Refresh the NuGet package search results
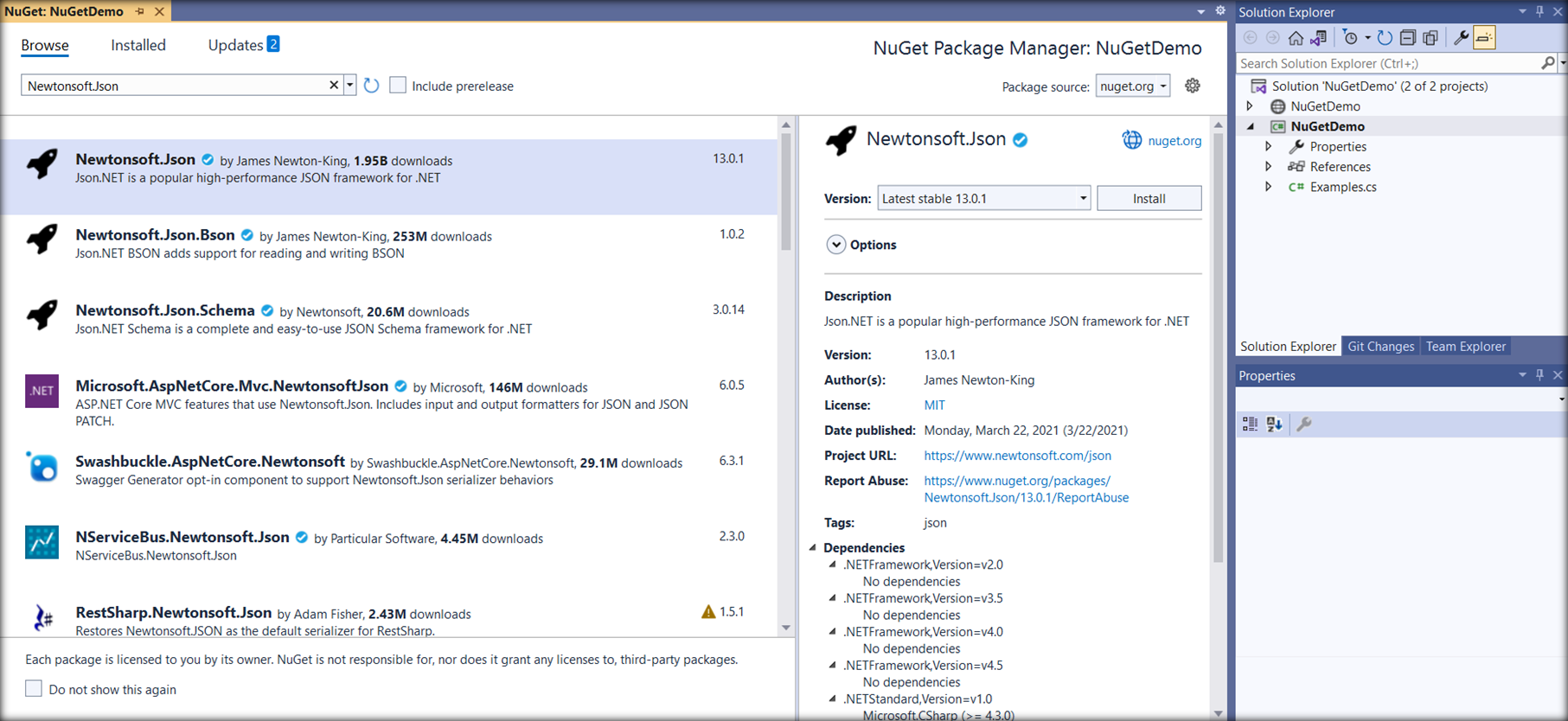 (371, 86)
